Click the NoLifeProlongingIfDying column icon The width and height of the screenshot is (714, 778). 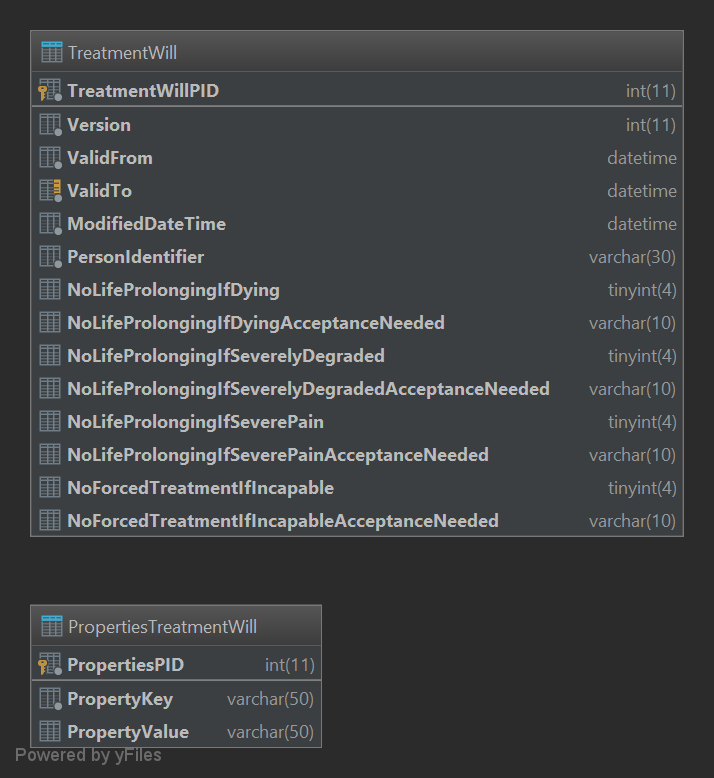point(50,290)
